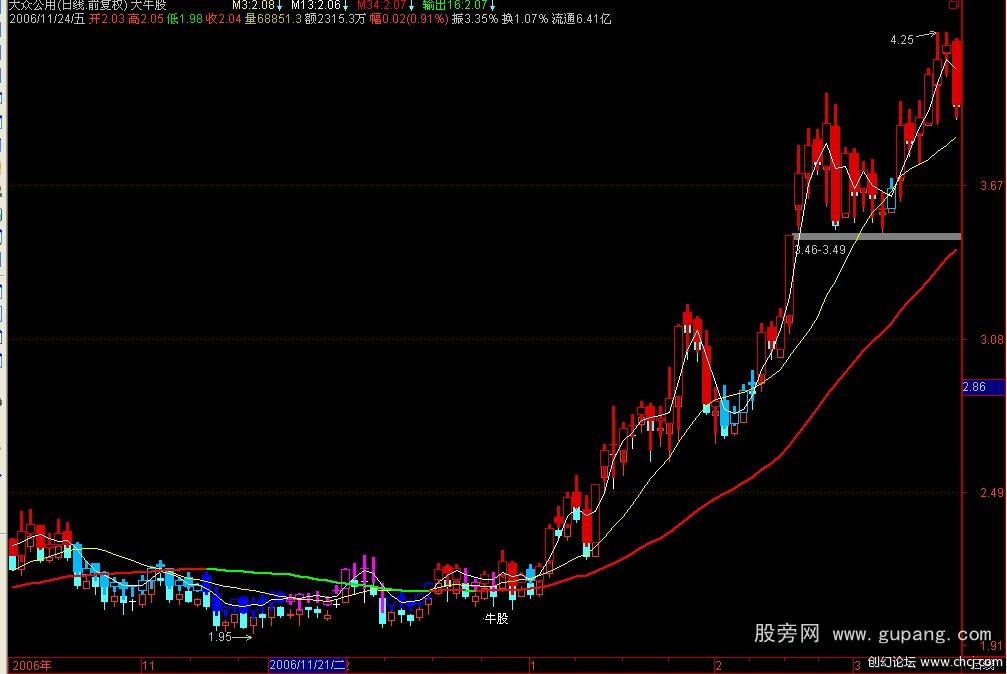Select the gray 3.46-3.49 gap bar

click(x=876, y=236)
